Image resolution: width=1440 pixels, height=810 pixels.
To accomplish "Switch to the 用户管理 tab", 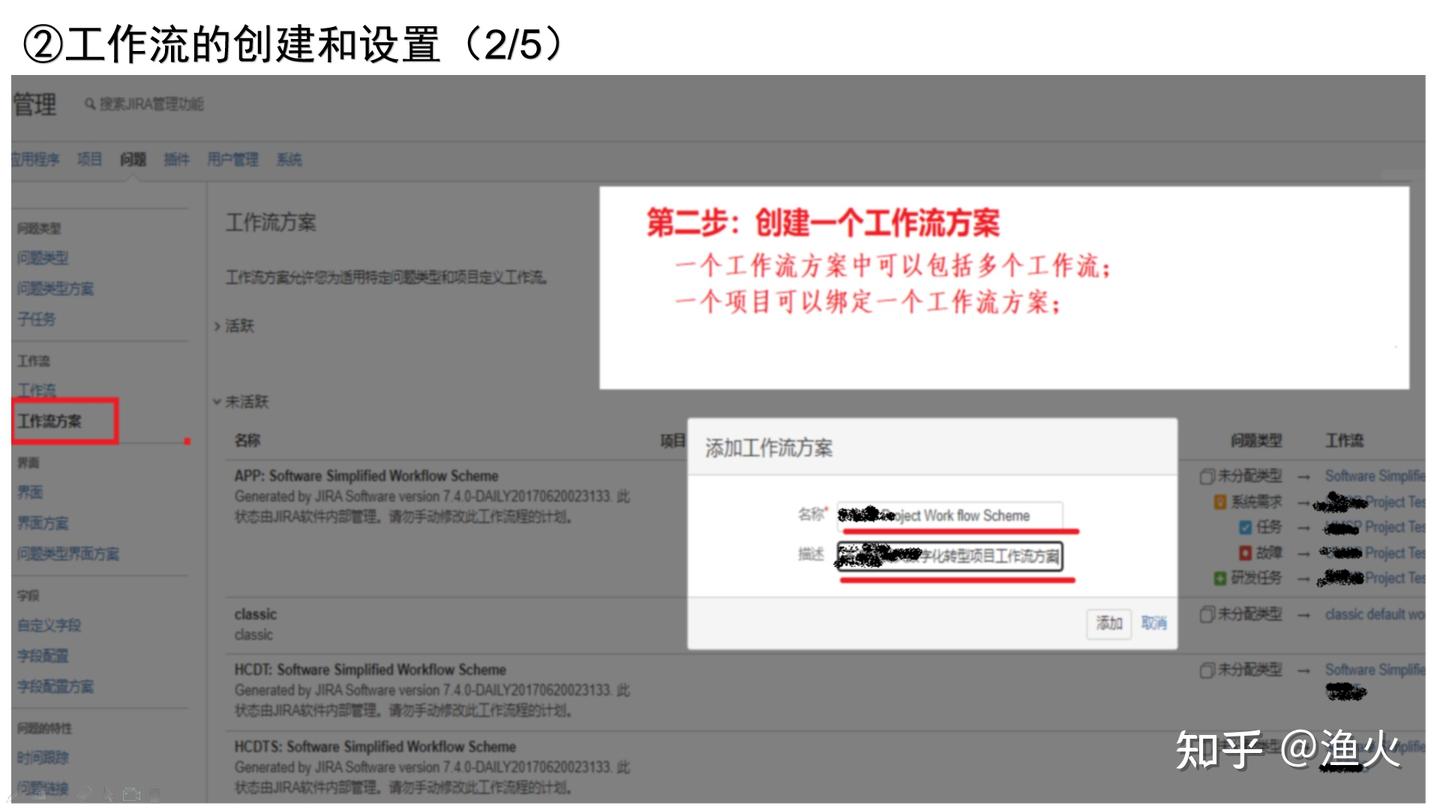I will coord(232,160).
